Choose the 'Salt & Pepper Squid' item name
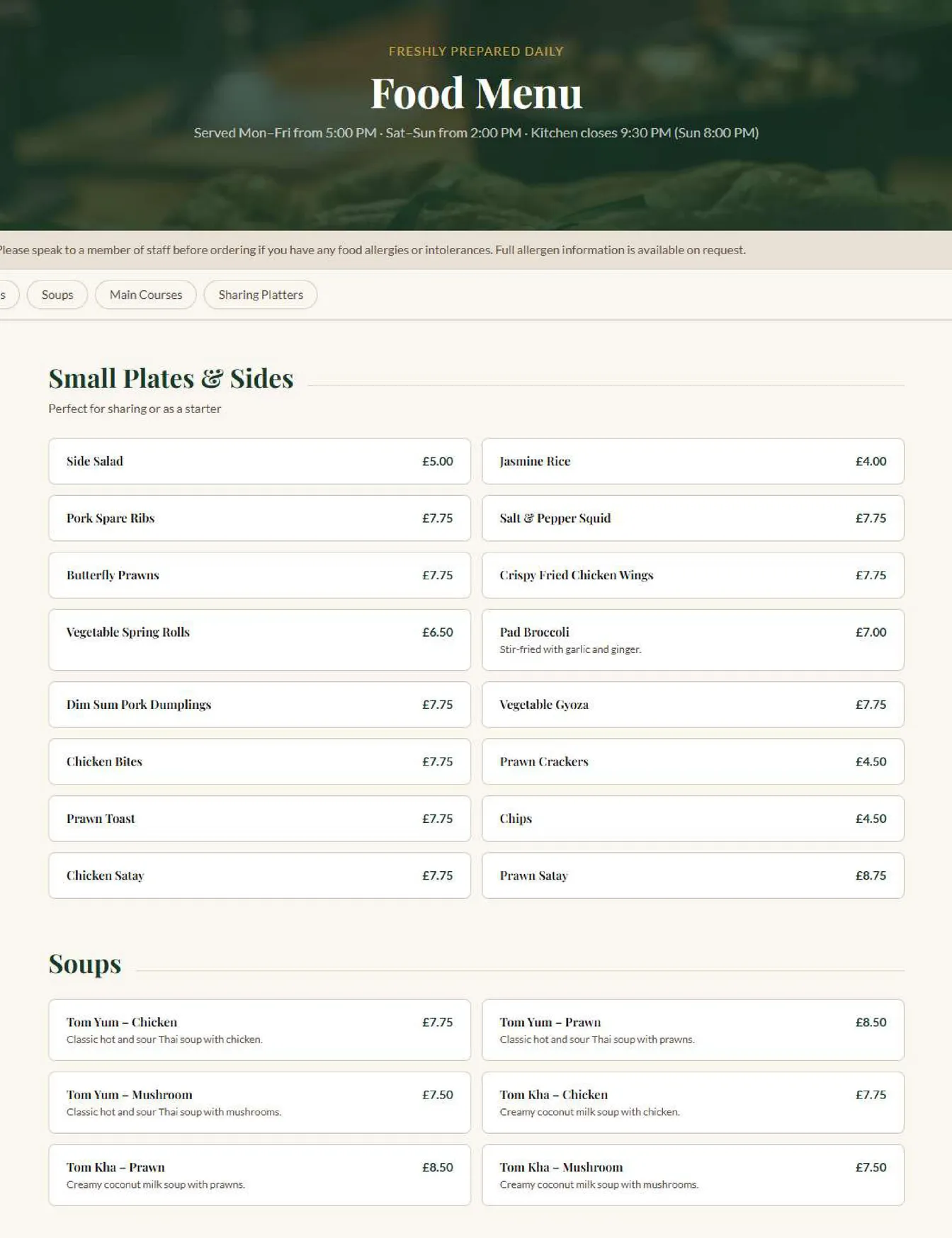 click(x=555, y=518)
